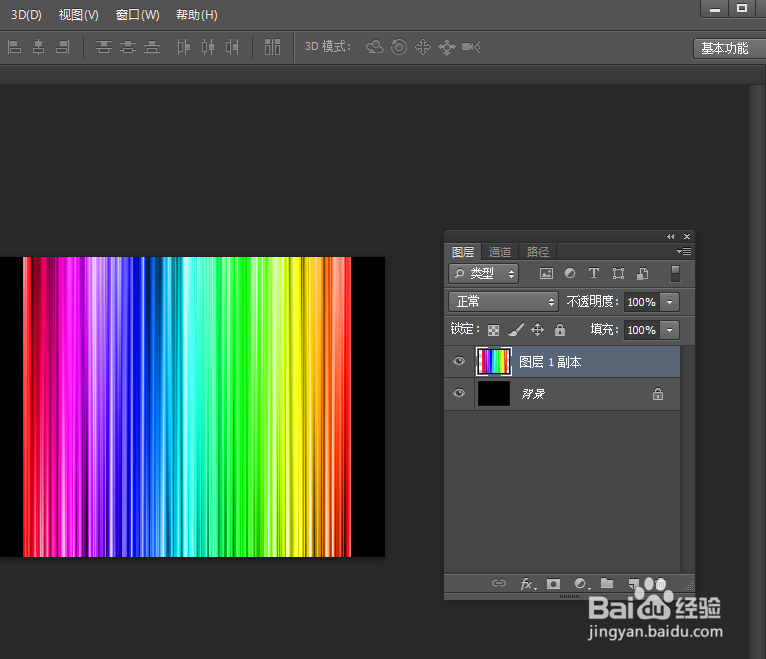The width and height of the screenshot is (766, 659).
Task: Click the rainbow gradient canvas image
Action: point(187,406)
